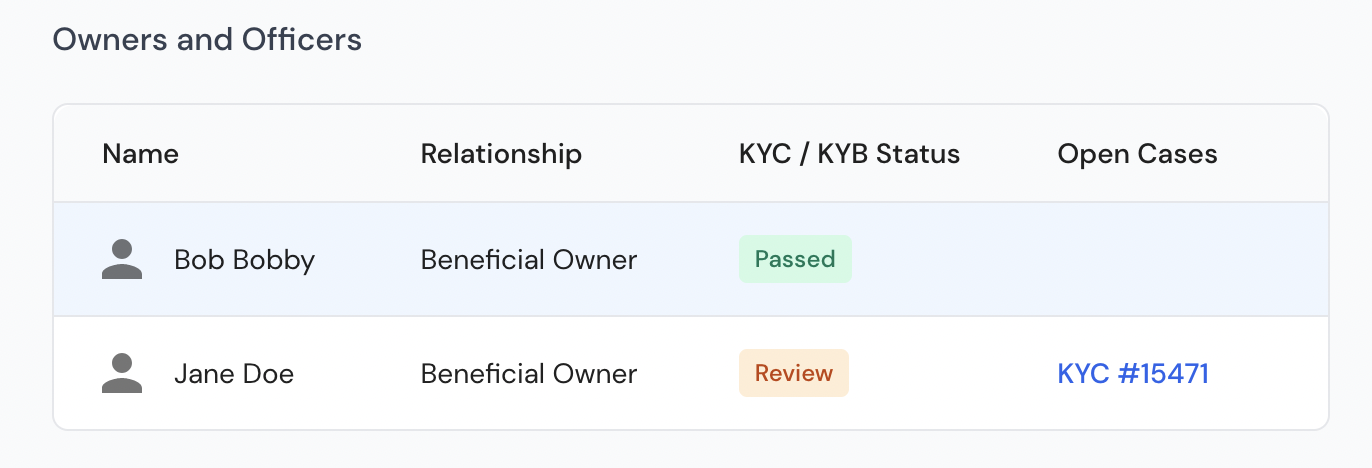Click the word Officers in the title

pyautogui.click(x=302, y=40)
